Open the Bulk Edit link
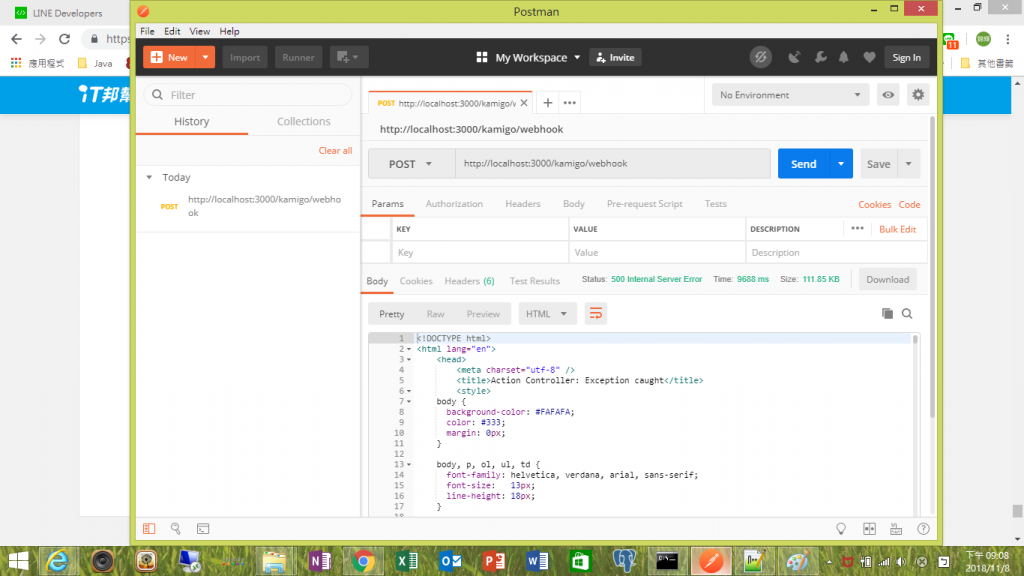The width and height of the screenshot is (1024, 576). pyautogui.click(x=897, y=229)
